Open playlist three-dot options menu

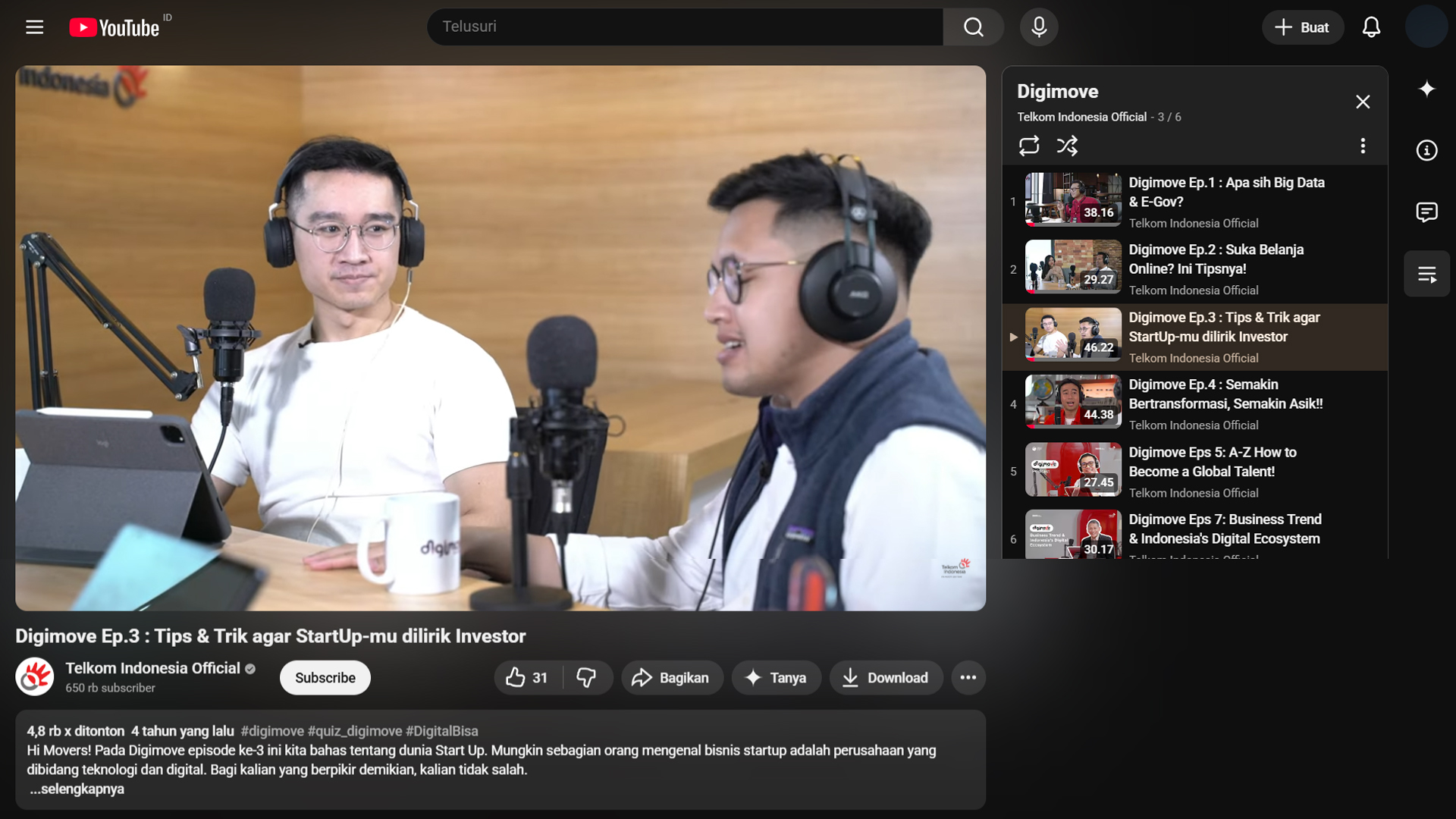coord(1363,146)
